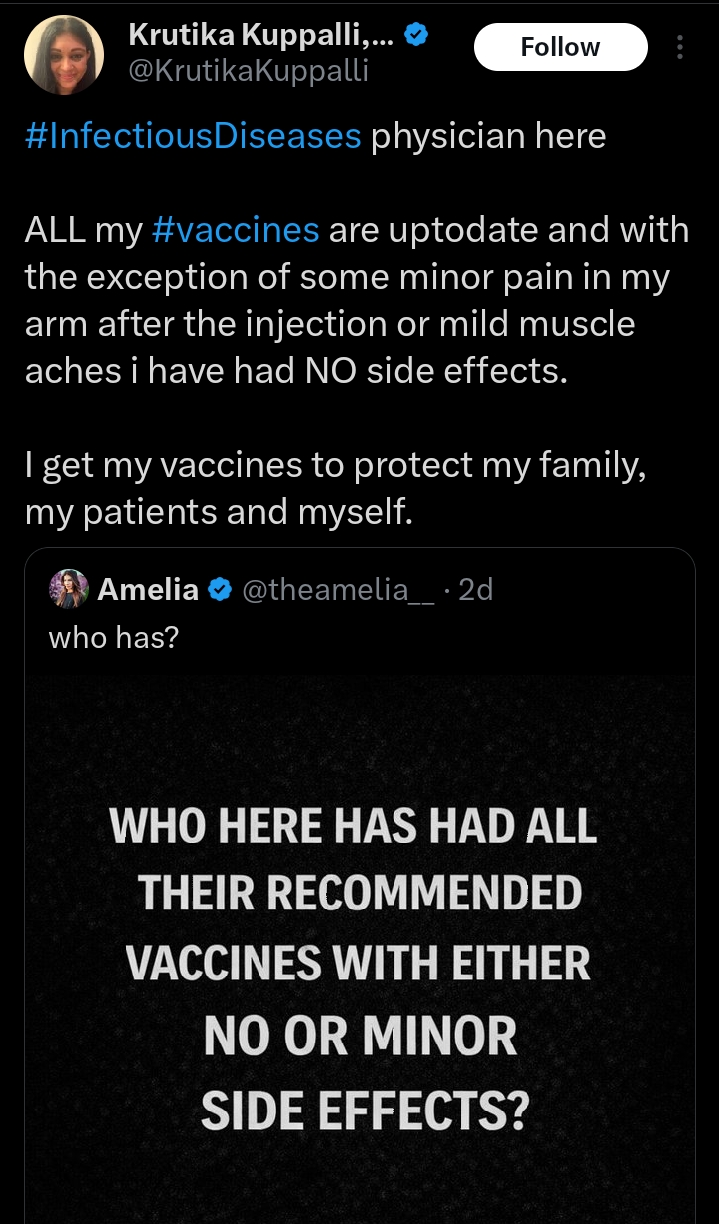Click the 2d timestamp on quoted post
The height and width of the screenshot is (1224, 719).
pos(475,590)
